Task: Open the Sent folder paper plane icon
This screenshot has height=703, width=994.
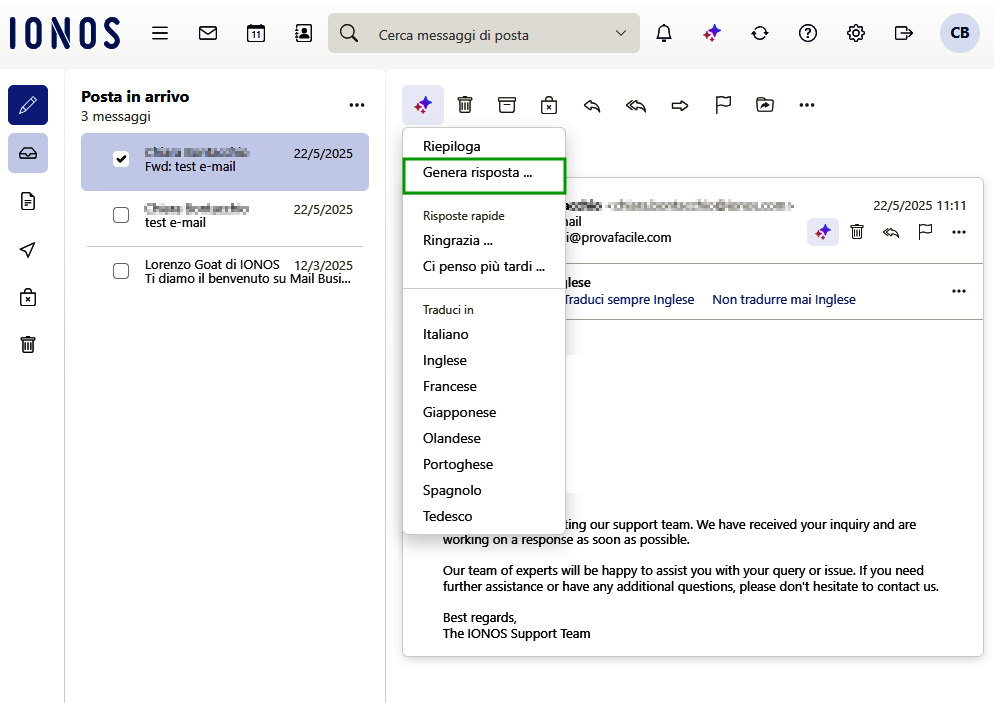Action: [x=28, y=250]
